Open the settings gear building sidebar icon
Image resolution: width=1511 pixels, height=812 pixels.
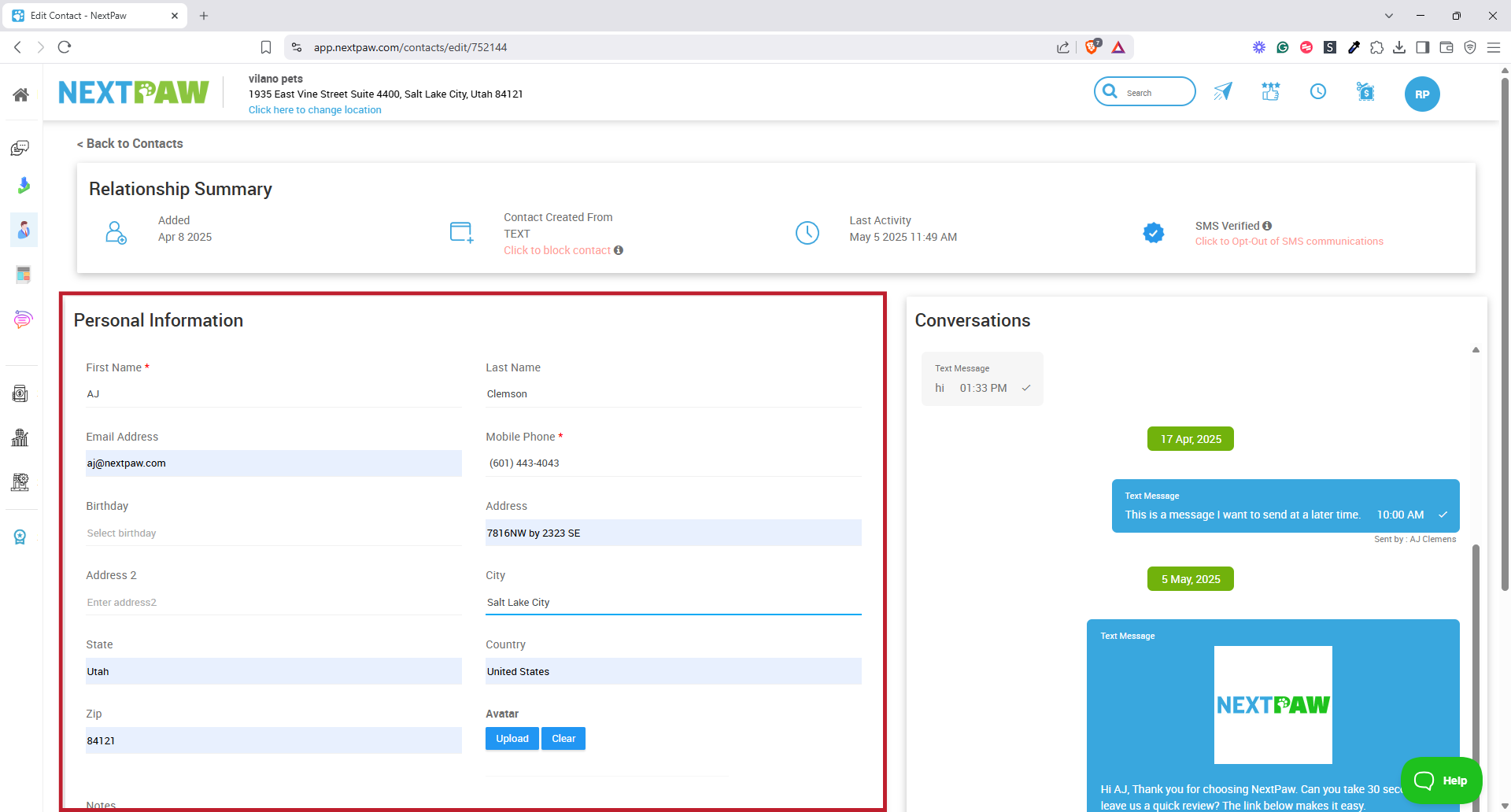coord(20,482)
